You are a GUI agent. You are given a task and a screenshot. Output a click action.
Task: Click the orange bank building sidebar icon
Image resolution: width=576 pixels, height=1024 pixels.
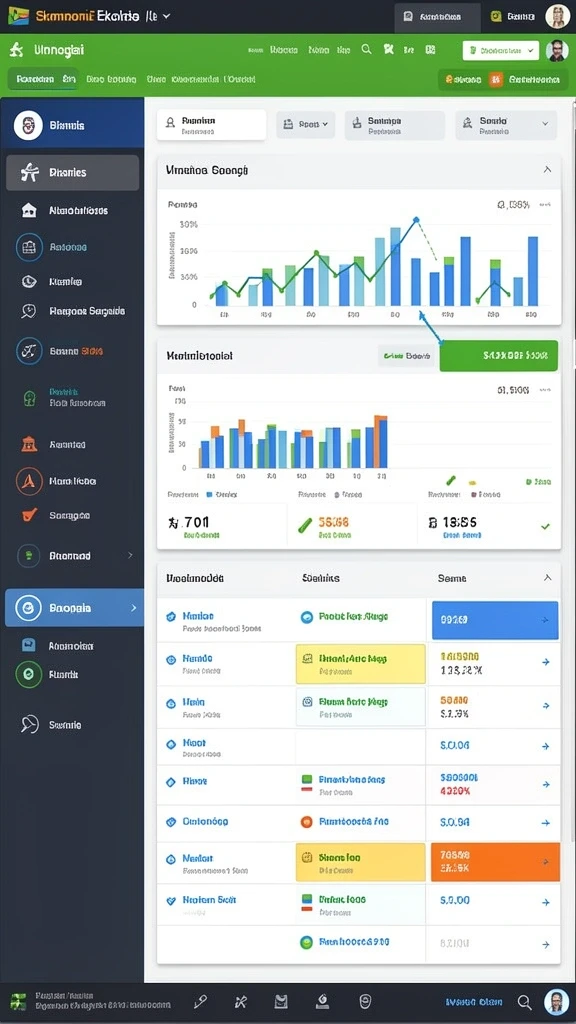(29, 444)
